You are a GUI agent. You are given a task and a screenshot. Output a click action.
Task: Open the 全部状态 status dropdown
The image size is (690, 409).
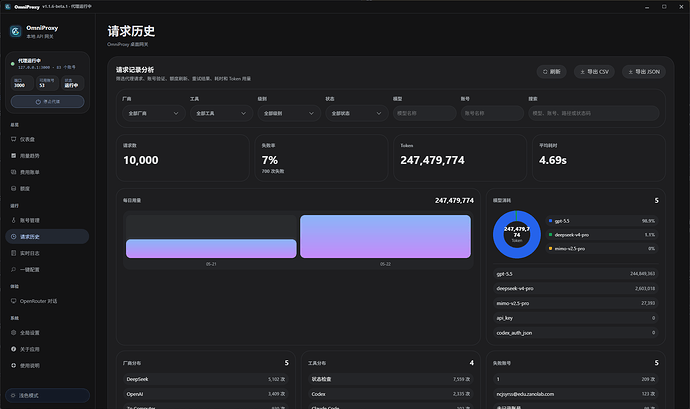(x=357, y=113)
